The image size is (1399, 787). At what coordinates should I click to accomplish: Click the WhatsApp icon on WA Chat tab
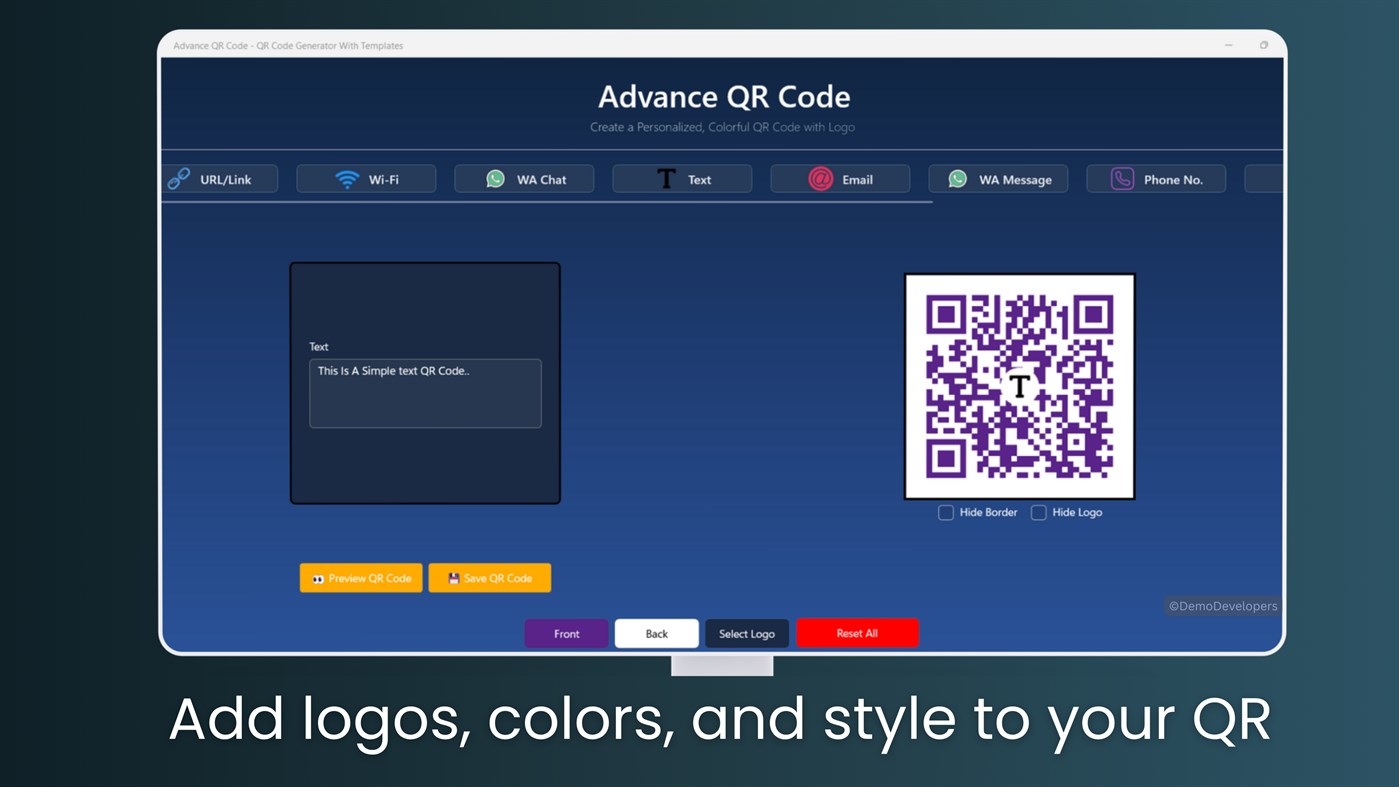(494, 178)
